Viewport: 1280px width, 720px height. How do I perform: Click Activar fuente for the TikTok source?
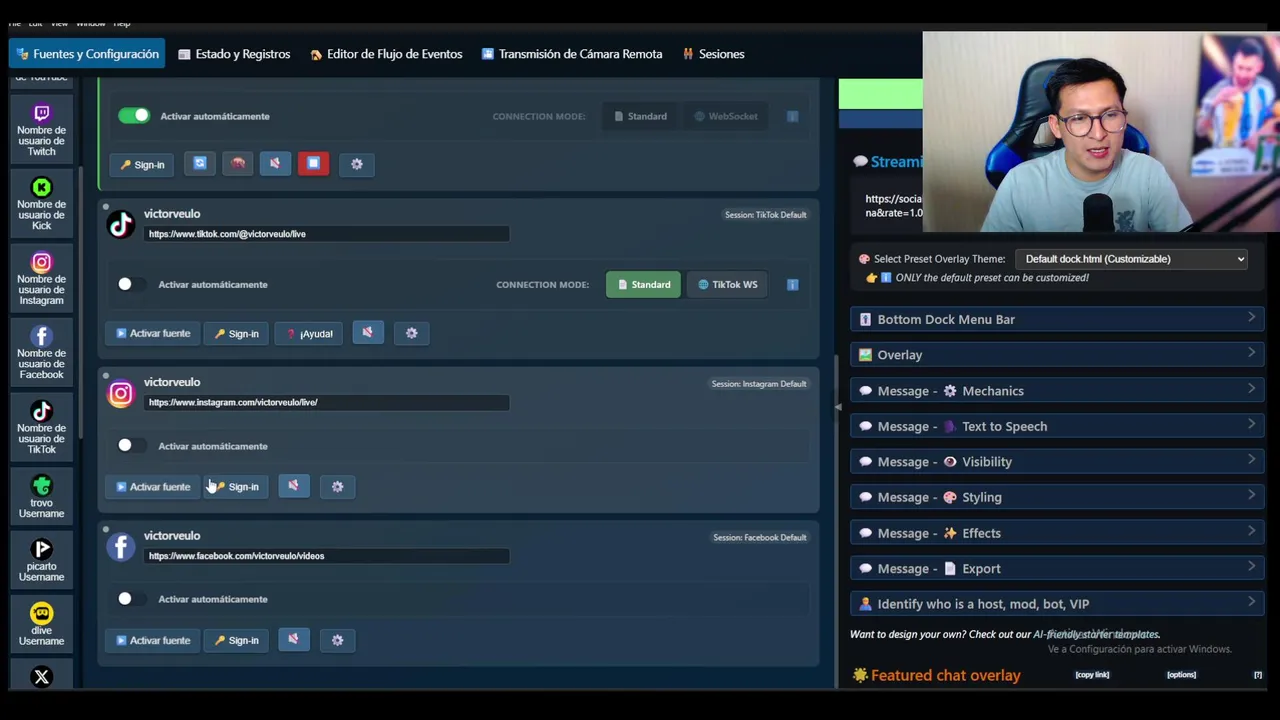(153, 333)
